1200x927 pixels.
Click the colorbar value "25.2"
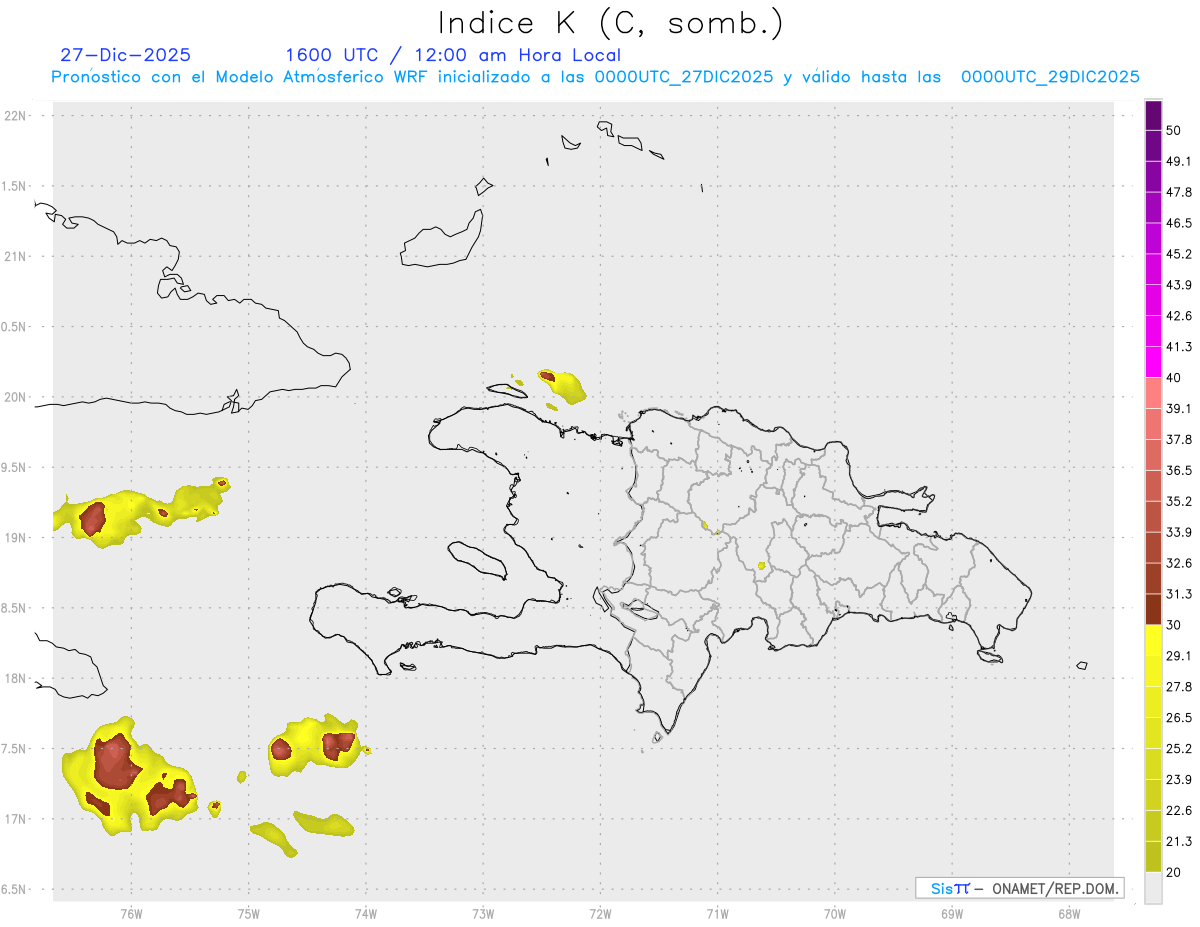pos(1179,748)
